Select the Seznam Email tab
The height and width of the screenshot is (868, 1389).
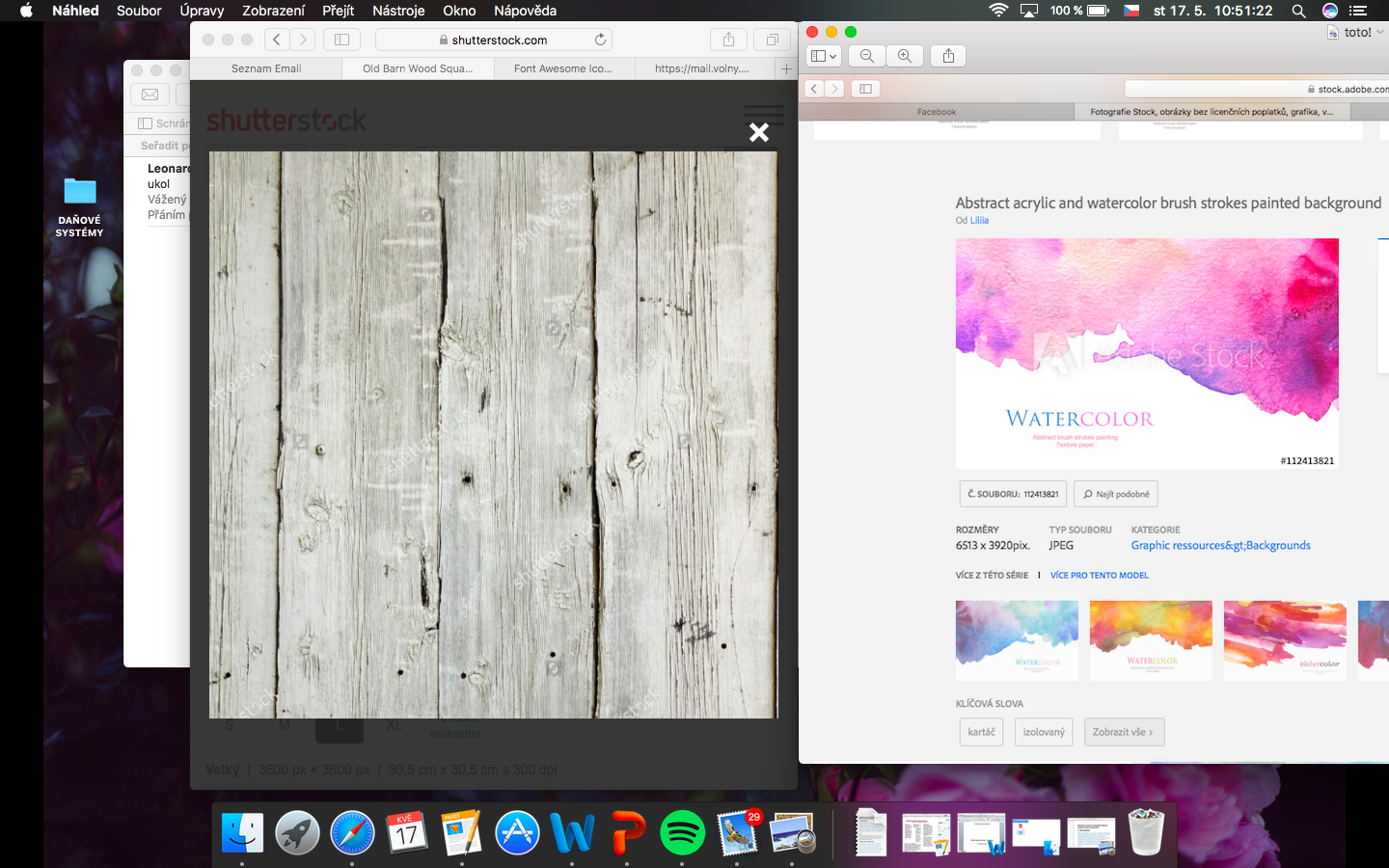pyautogui.click(x=266, y=68)
